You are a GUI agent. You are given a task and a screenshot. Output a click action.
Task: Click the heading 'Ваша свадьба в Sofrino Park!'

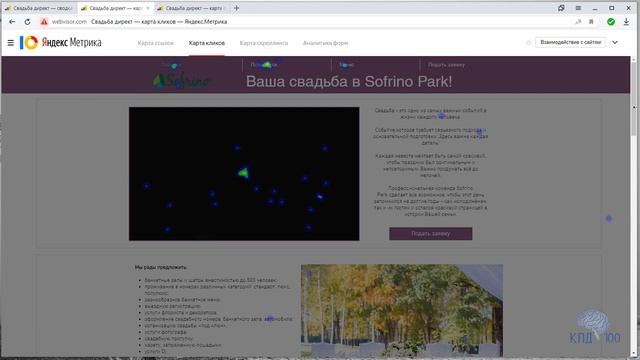click(349, 81)
